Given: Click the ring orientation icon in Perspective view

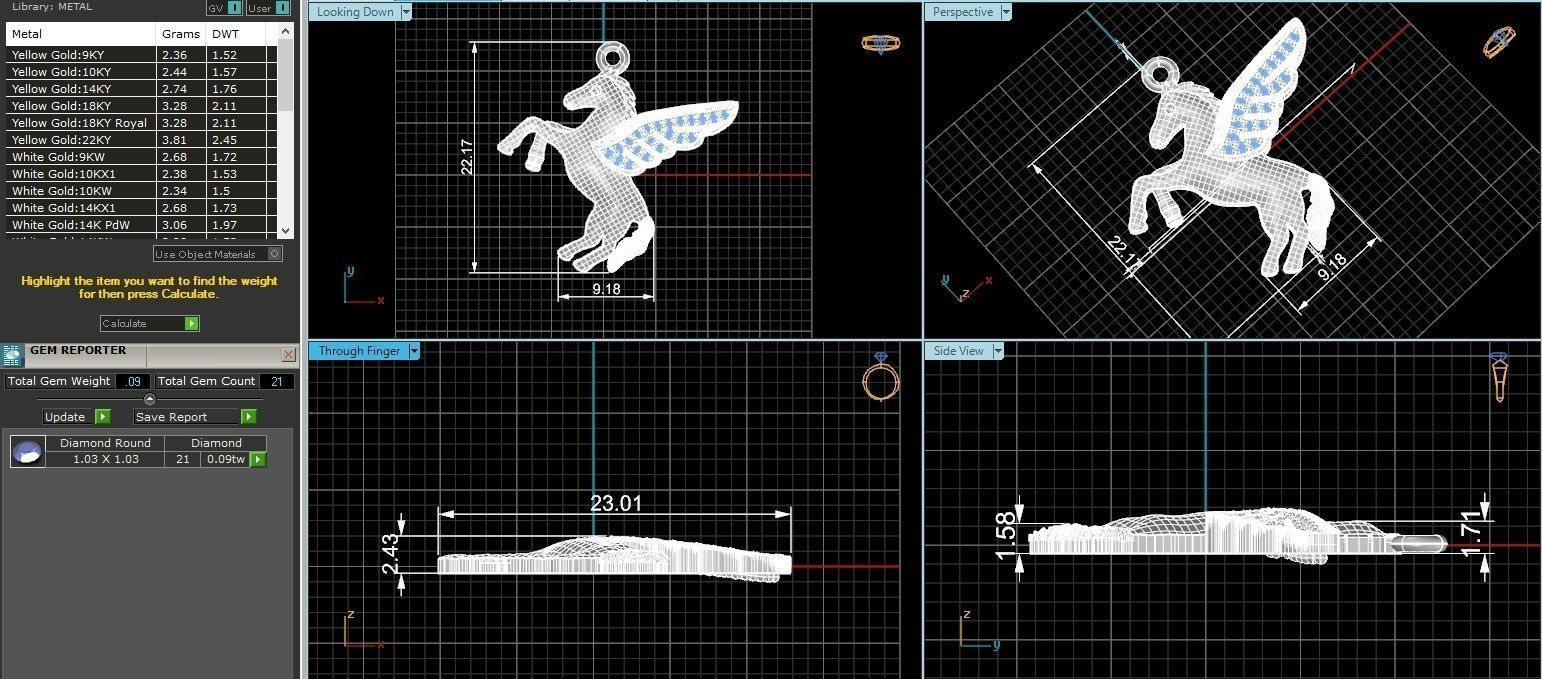Looking at the screenshot, I should pos(1499,43).
